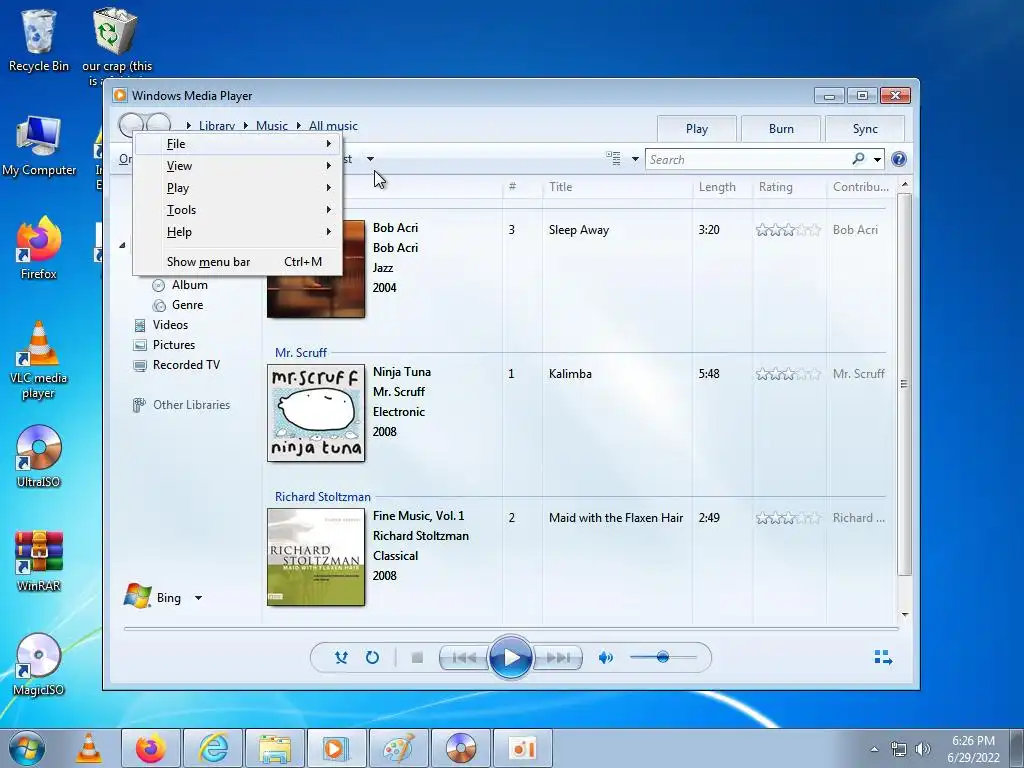Sort by Contributing artist column header
Viewport: 1024px width, 768px height.
[861, 187]
